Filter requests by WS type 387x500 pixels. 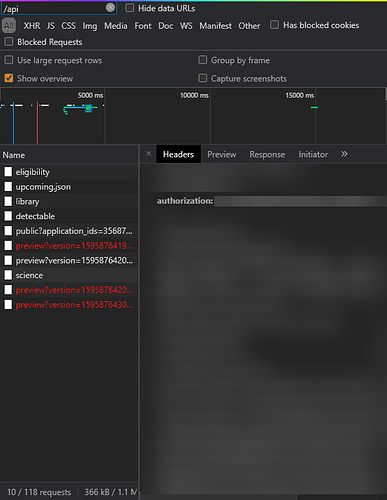click(x=186, y=26)
